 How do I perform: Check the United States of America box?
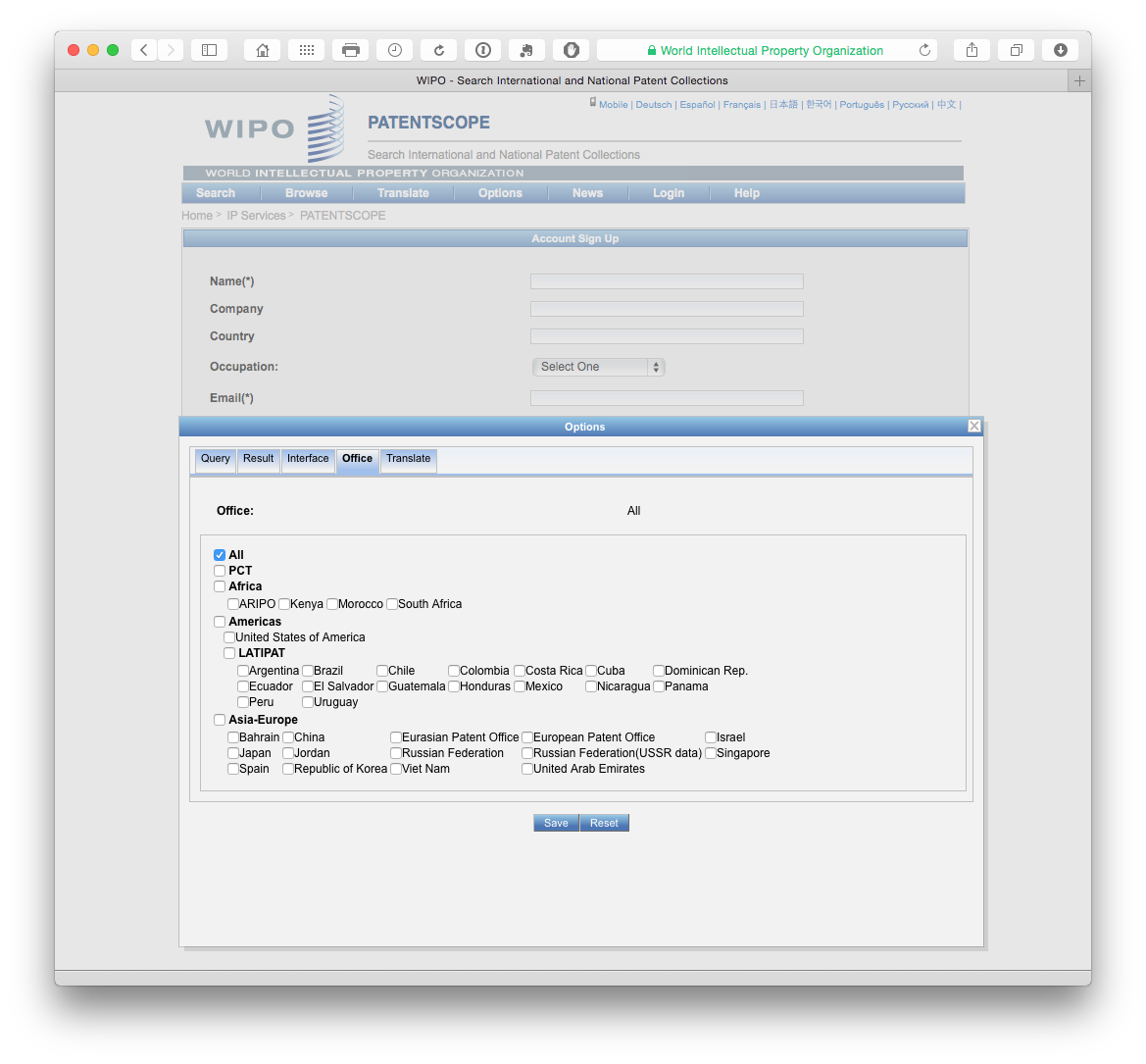229,637
